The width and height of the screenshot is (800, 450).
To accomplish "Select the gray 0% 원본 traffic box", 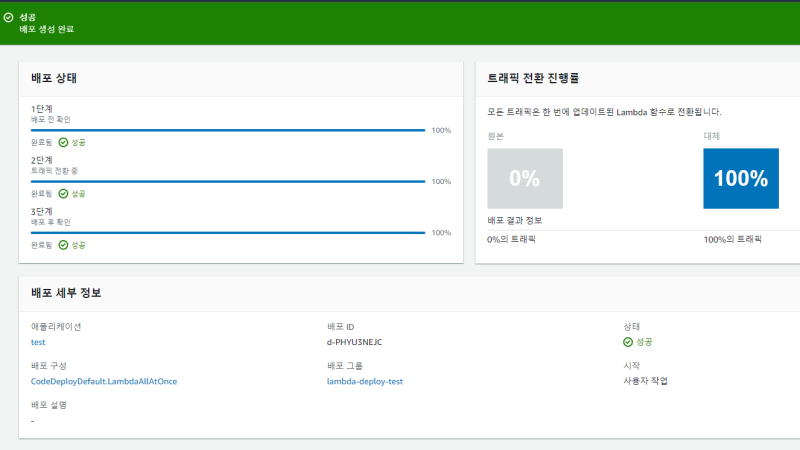I will tap(524, 179).
